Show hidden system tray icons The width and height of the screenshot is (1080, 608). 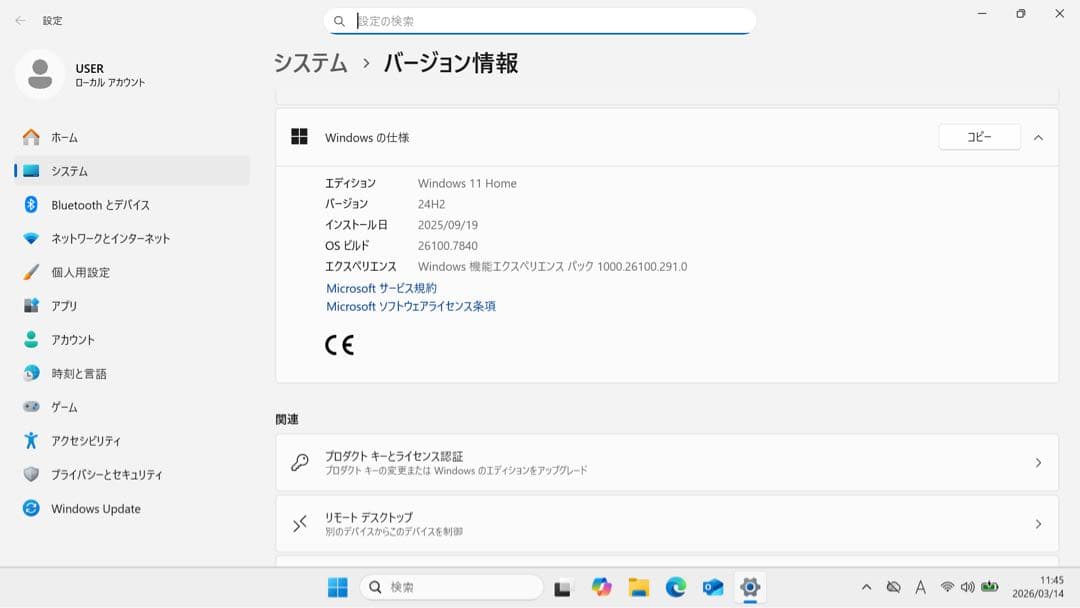pos(866,587)
